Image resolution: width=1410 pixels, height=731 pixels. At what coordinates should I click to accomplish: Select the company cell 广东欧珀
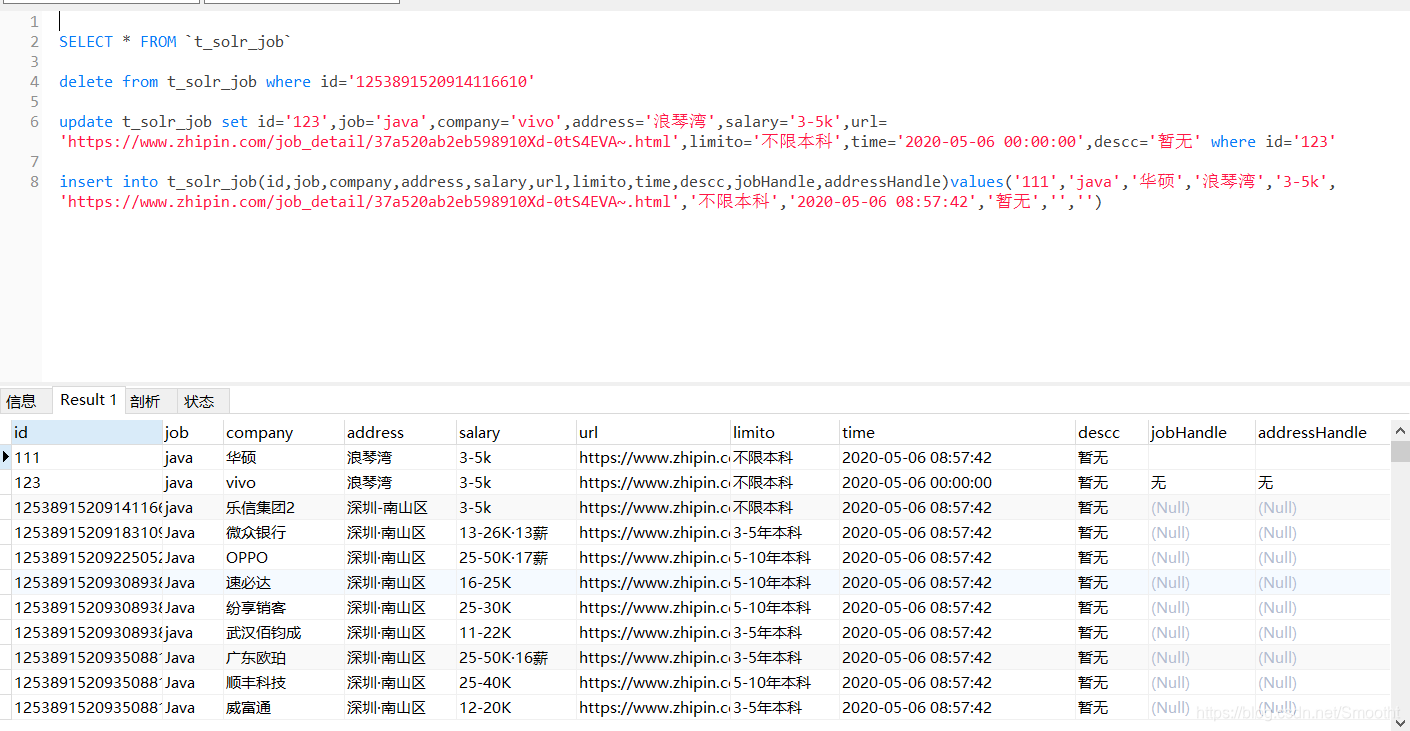[x=284, y=657]
